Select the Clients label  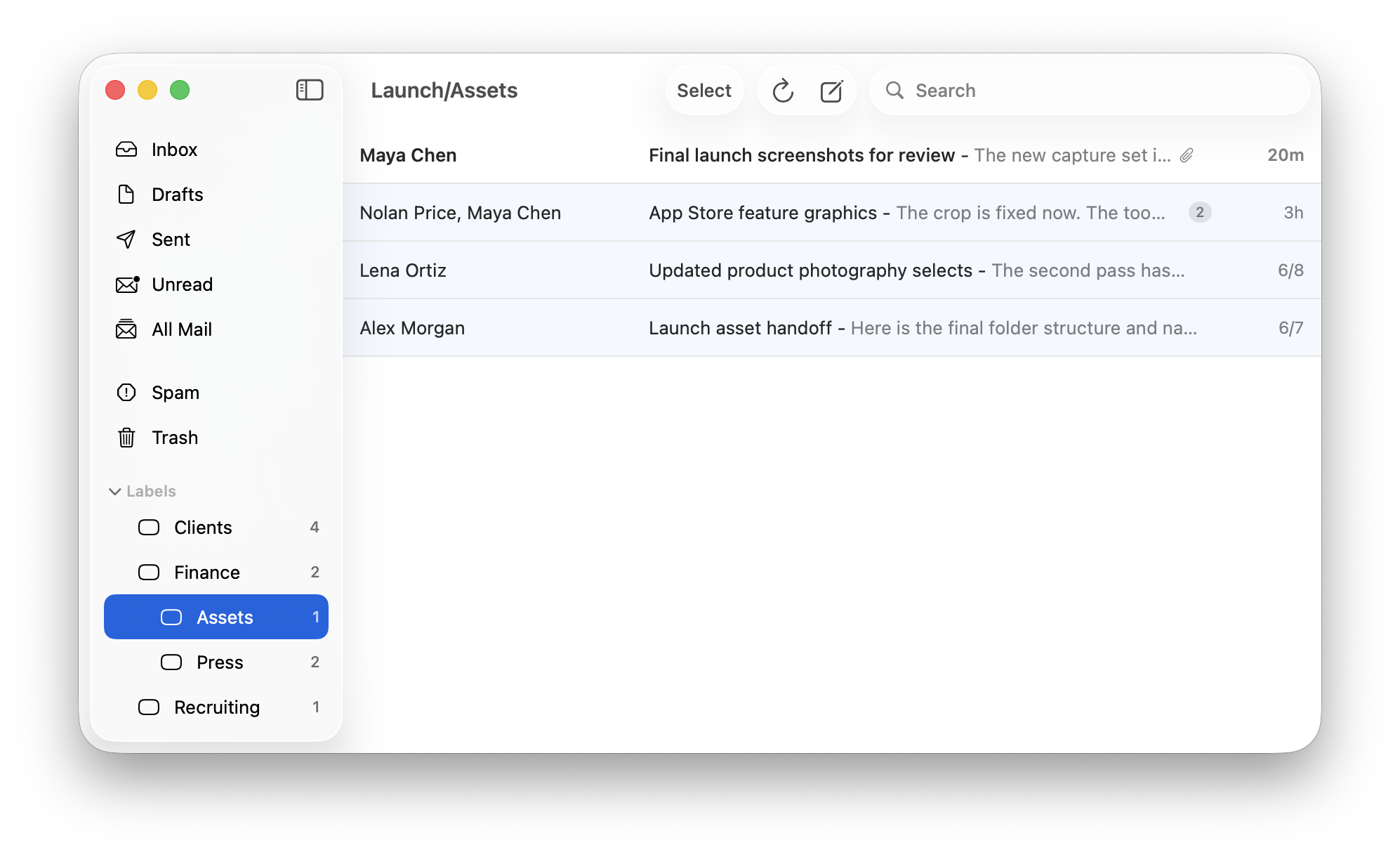[216, 528]
